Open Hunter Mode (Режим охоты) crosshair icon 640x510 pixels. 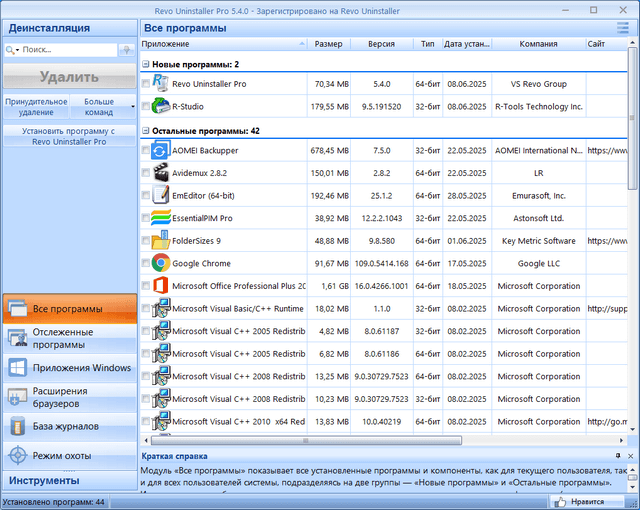pyautogui.click(x=19, y=455)
